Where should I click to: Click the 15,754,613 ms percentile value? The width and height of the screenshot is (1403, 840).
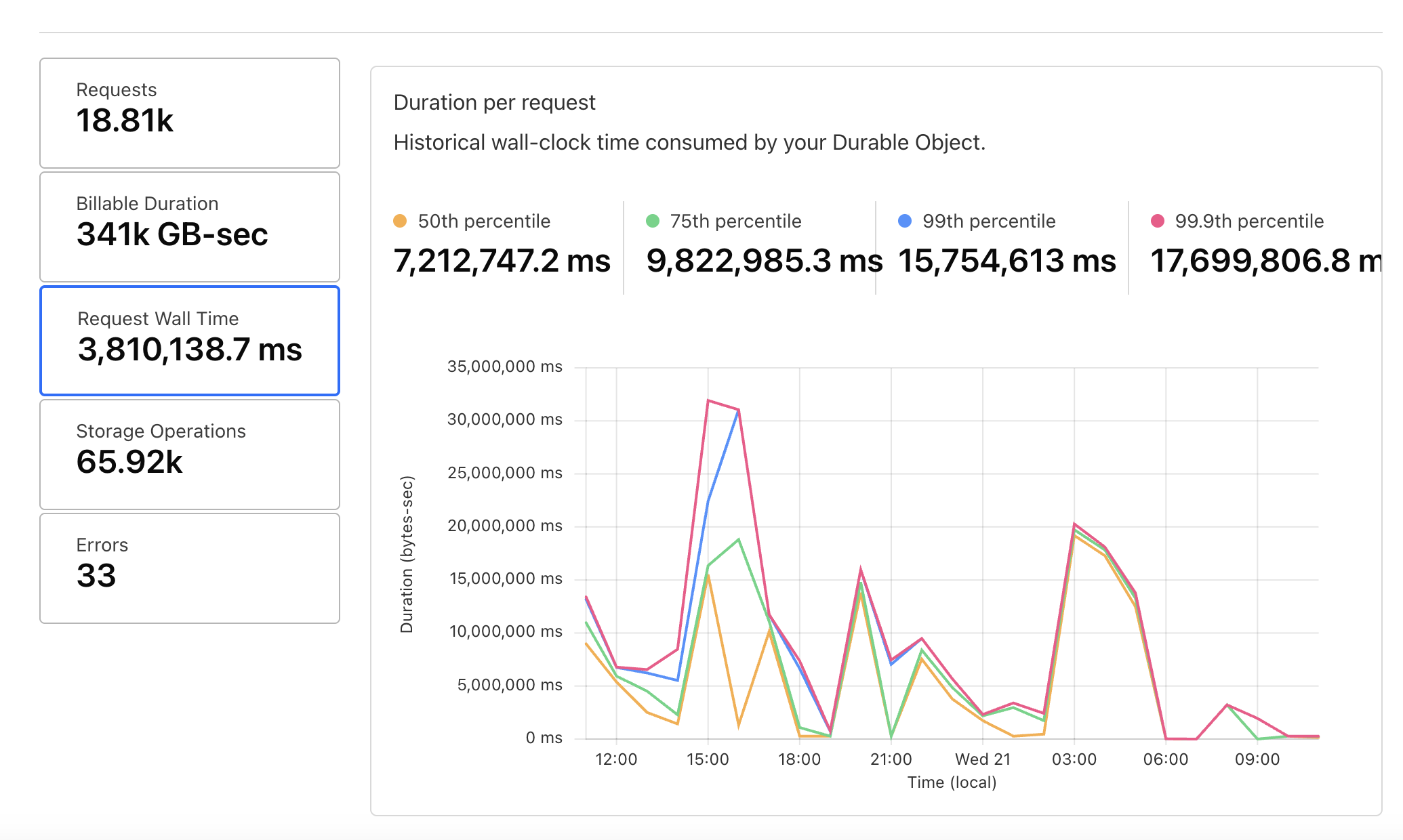[x=1006, y=261]
